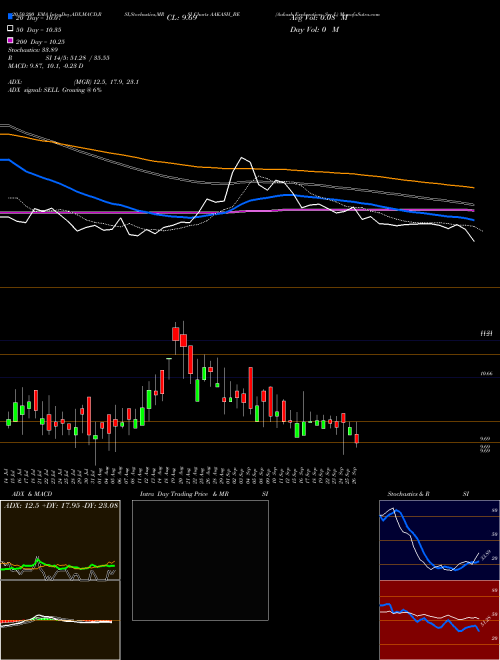Click the 'ADX: 12.5 +DY: 17.95 -DY: 23.08' header
Image resolution: width=500 pixels, height=660 pixels.
click(61, 505)
